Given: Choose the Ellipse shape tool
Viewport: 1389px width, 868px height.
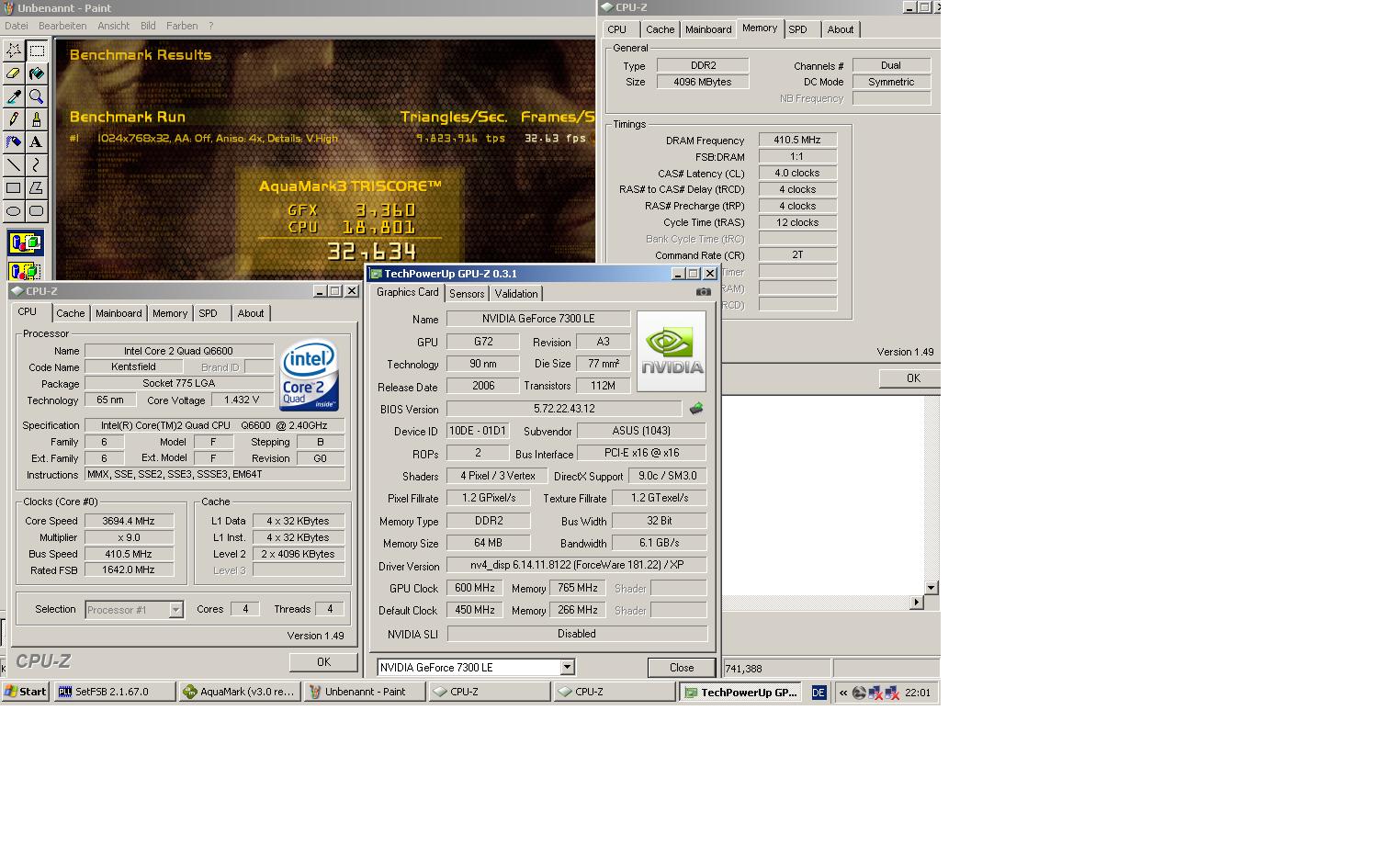Looking at the screenshot, I should tap(14, 211).
